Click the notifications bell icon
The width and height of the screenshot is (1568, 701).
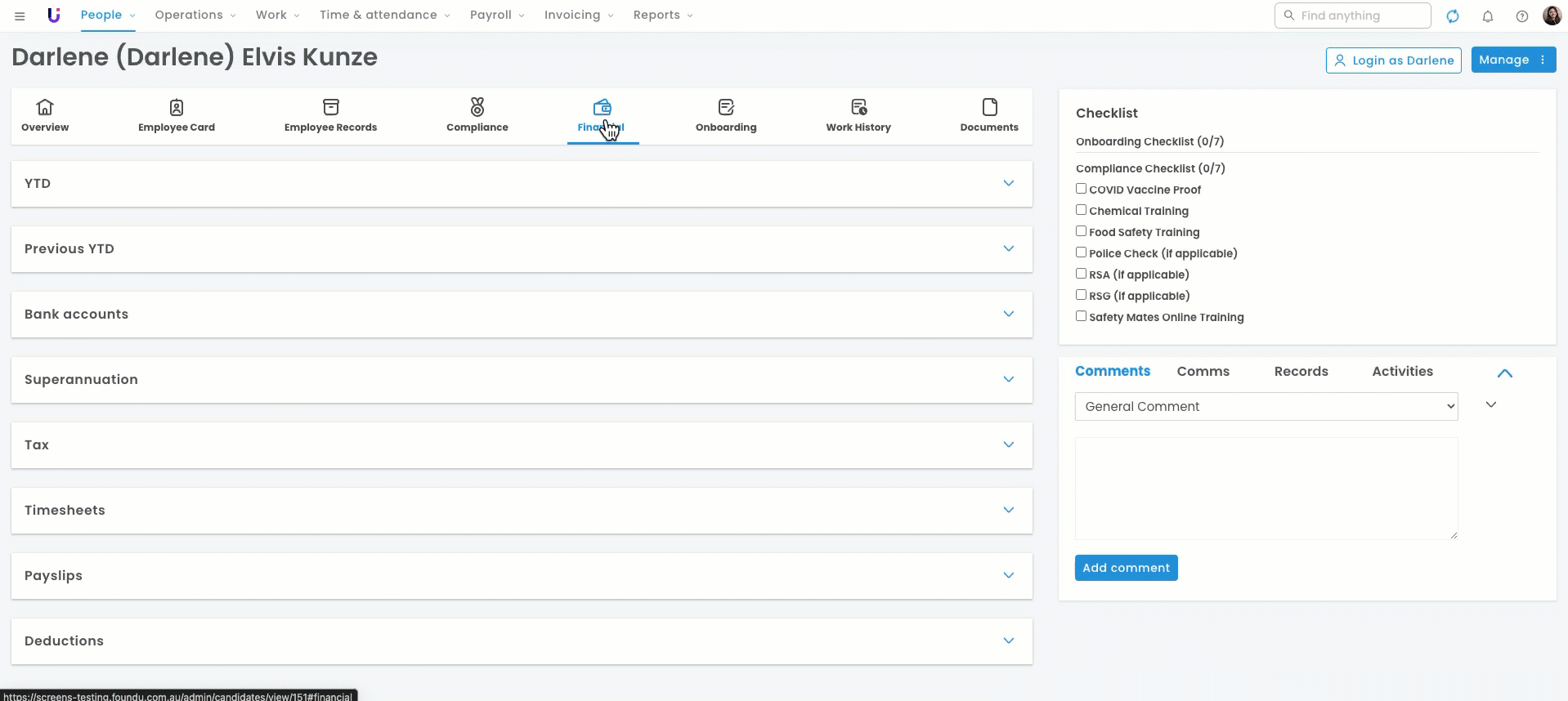[x=1488, y=16]
